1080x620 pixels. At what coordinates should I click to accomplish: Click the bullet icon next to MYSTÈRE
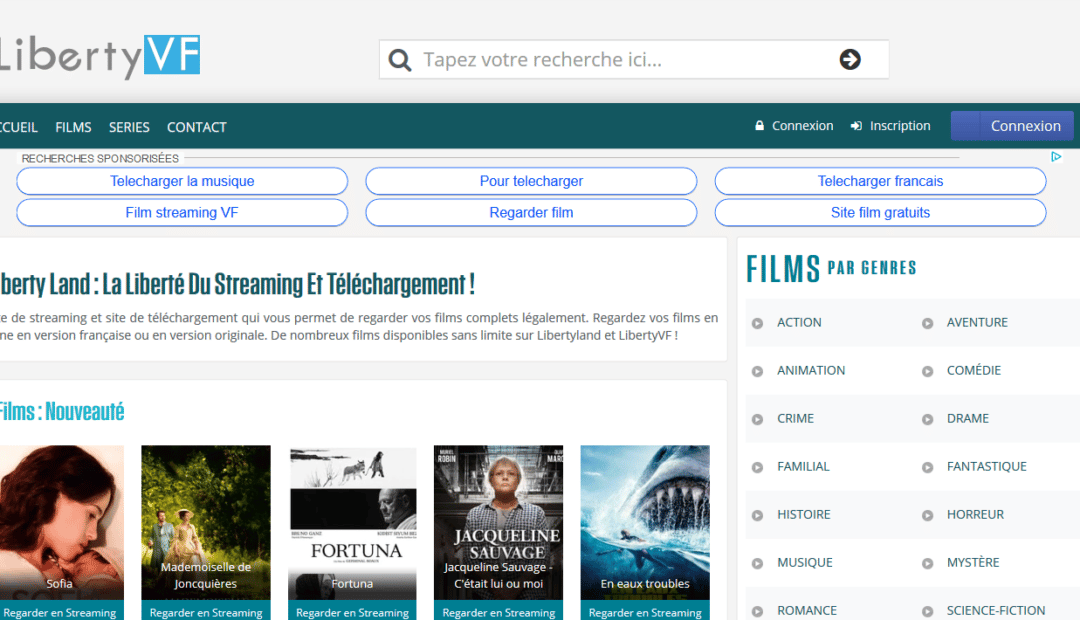point(928,564)
